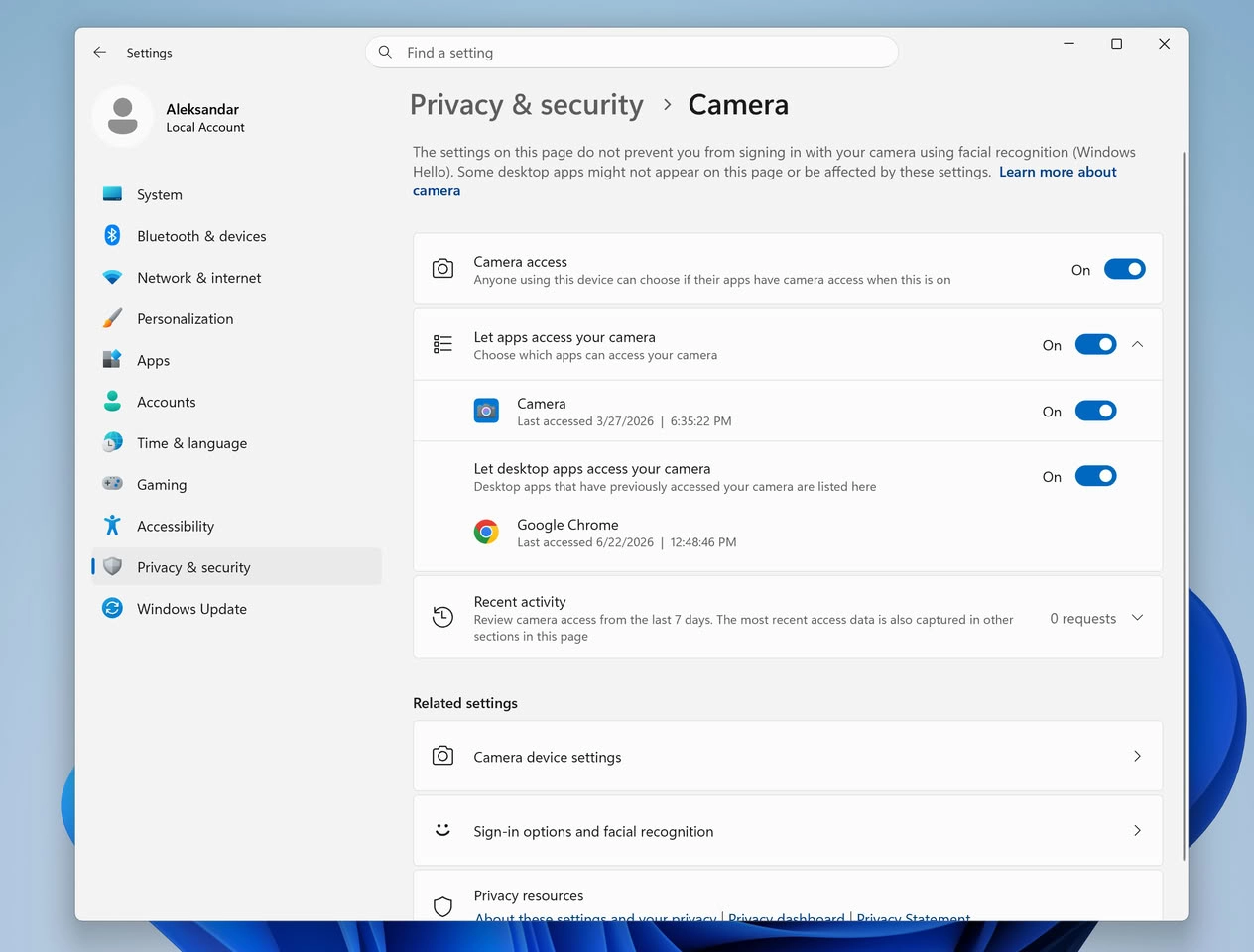
Task: Open the Privacy Statement link
Action: [x=914, y=917]
